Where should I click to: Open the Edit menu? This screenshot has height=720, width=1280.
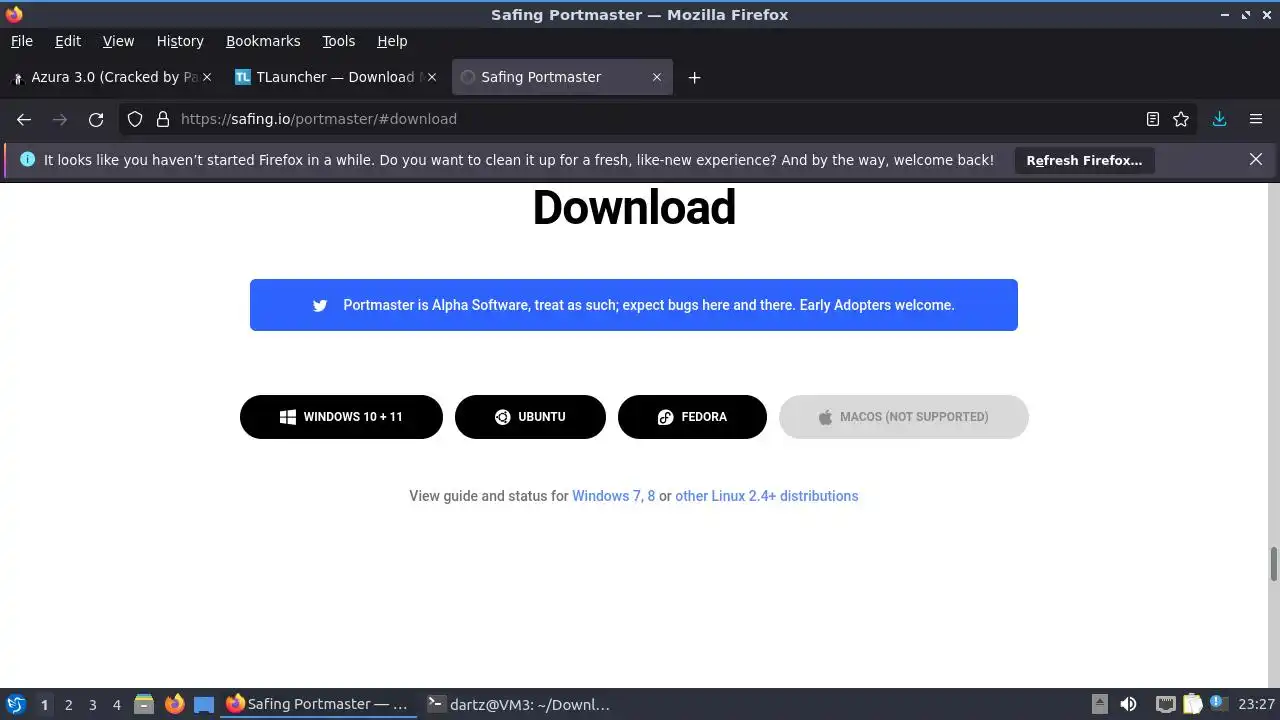coord(68,41)
